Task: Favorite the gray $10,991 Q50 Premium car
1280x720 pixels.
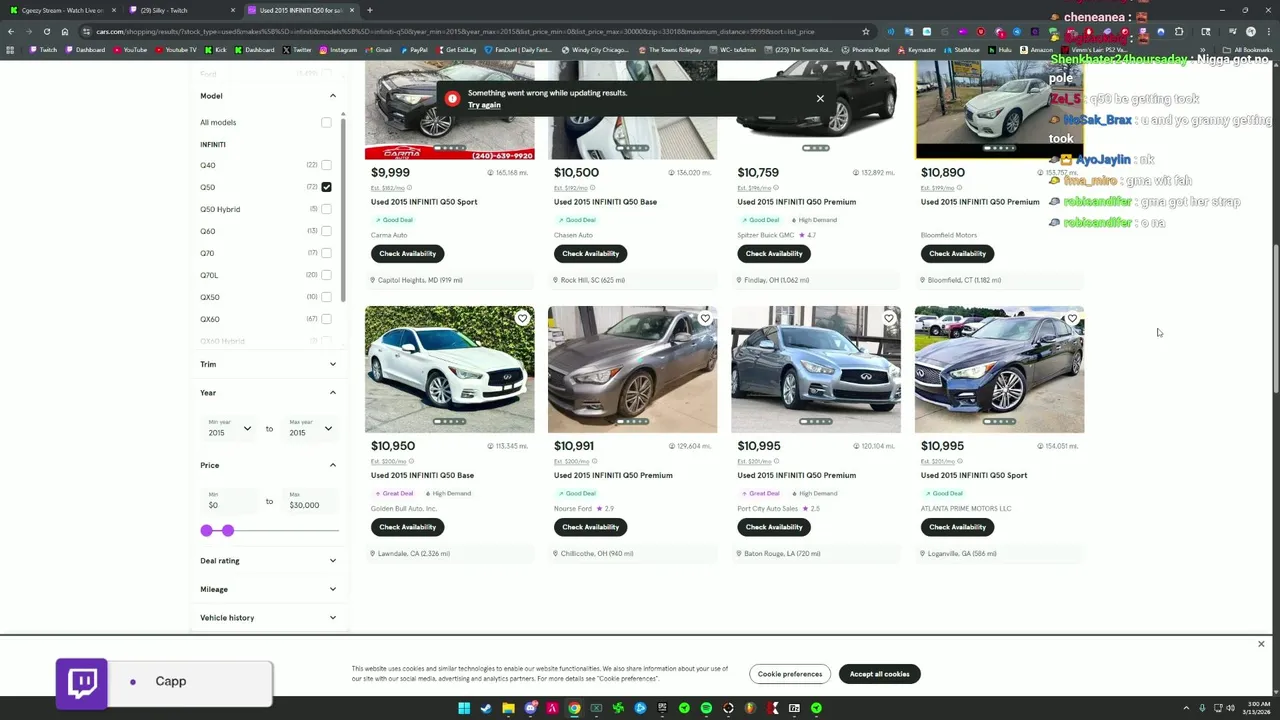Action: coord(705,319)
